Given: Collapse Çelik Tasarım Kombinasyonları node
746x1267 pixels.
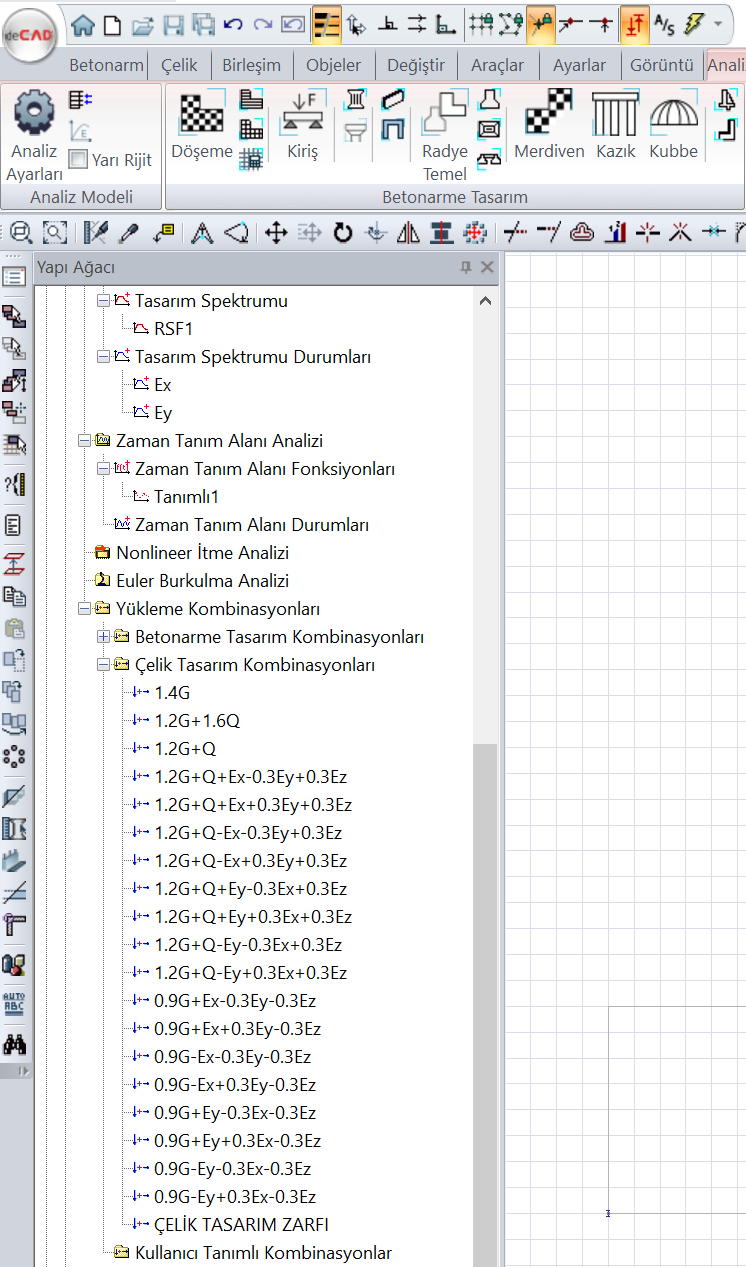Looking at the screenshot, I should pyautogui.click(x=102, y=664).
